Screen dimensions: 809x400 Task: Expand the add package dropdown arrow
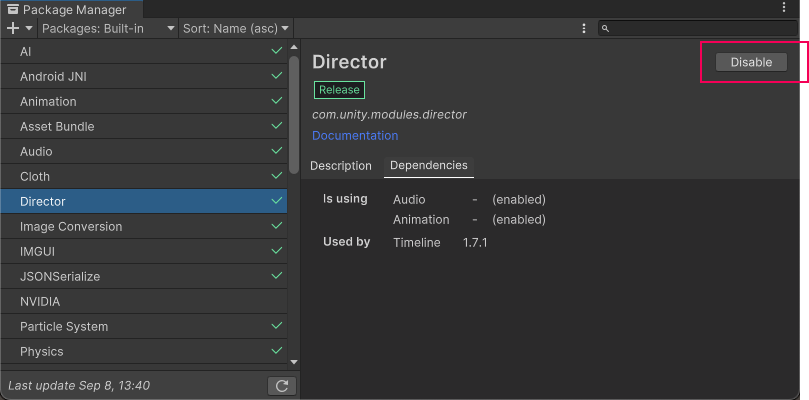[x=28, y=29]
